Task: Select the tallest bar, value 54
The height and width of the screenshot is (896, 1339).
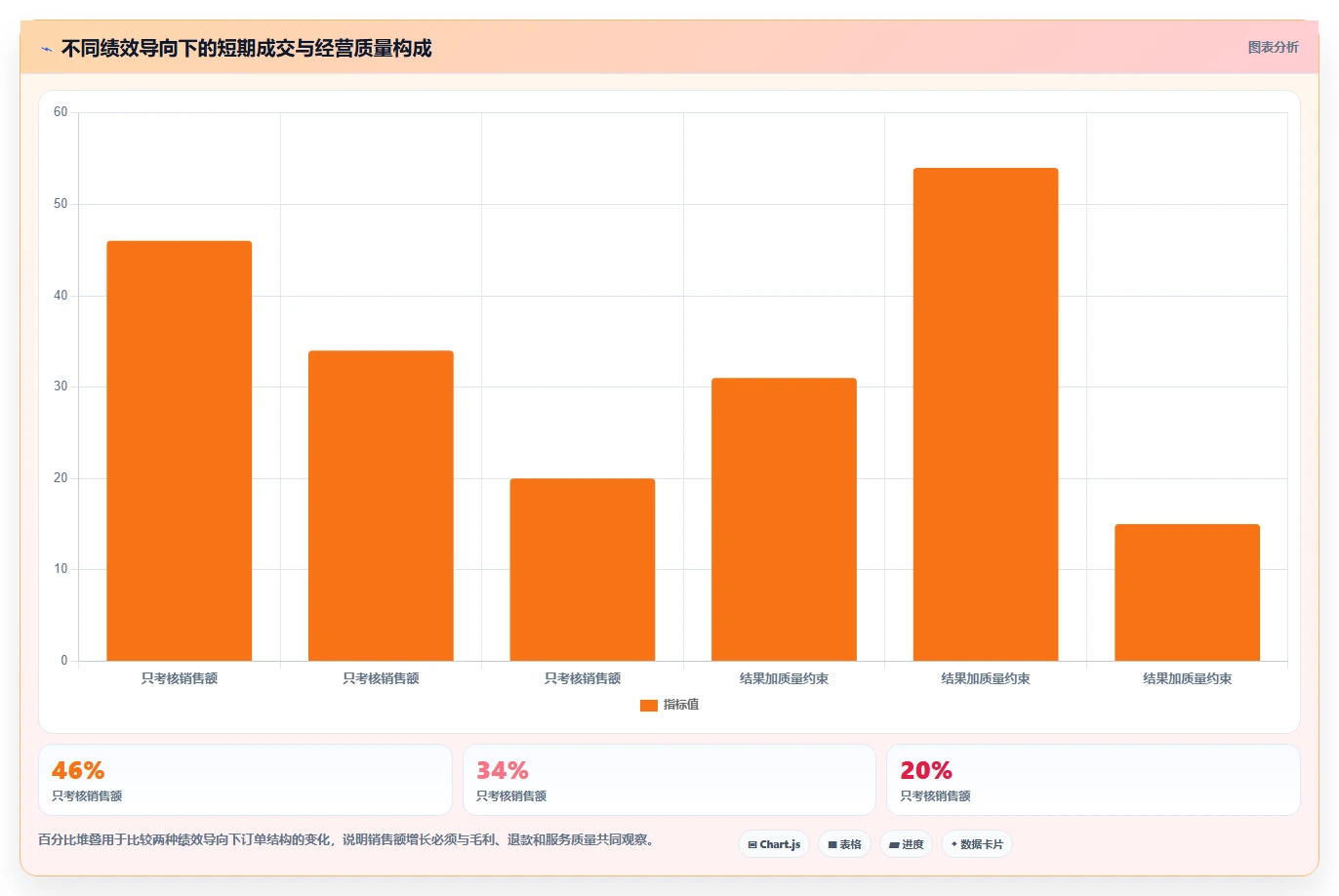Action: (986, 415)
